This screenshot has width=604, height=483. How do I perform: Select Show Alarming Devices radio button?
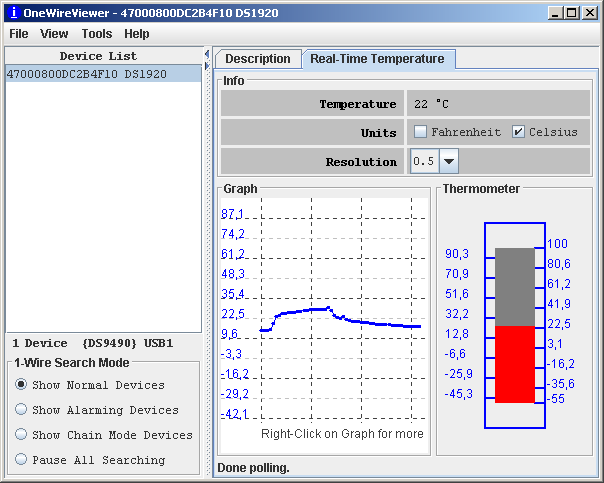[x=21, y=409]
